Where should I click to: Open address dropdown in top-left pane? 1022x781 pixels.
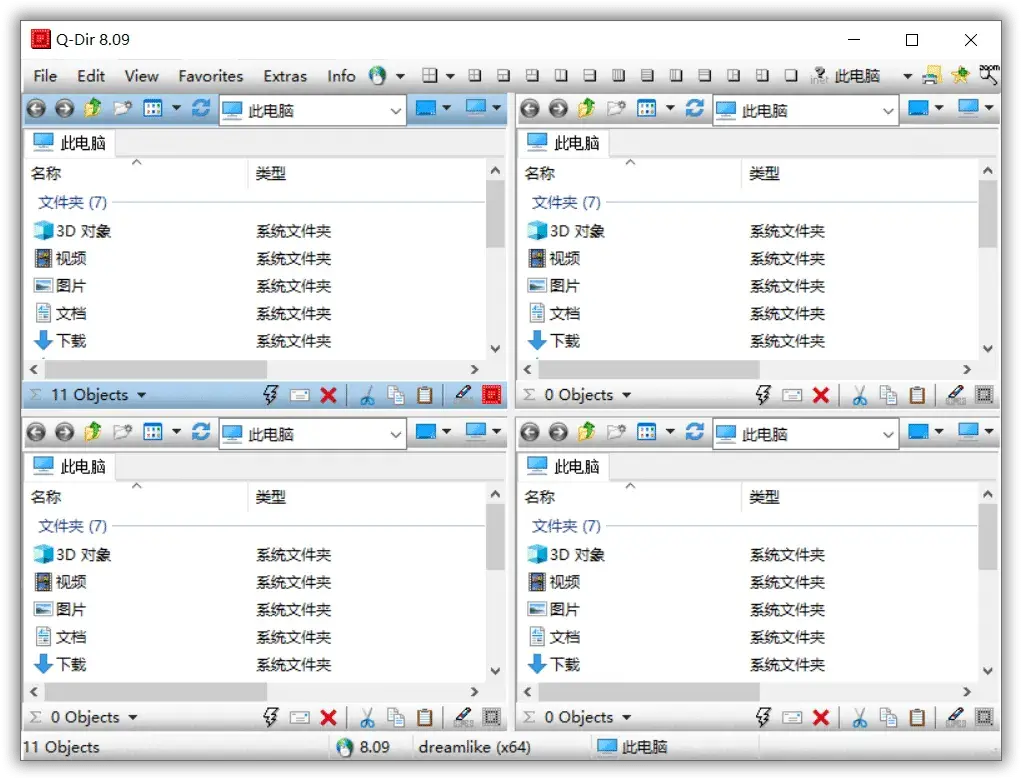point(395,111)
